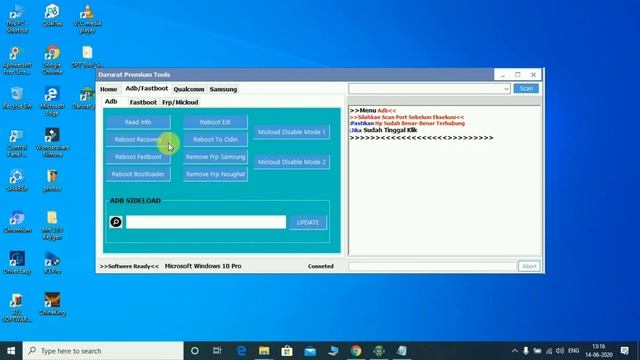Launch Edge from the taskbar

pyautogui.click(x=241, y=351)
